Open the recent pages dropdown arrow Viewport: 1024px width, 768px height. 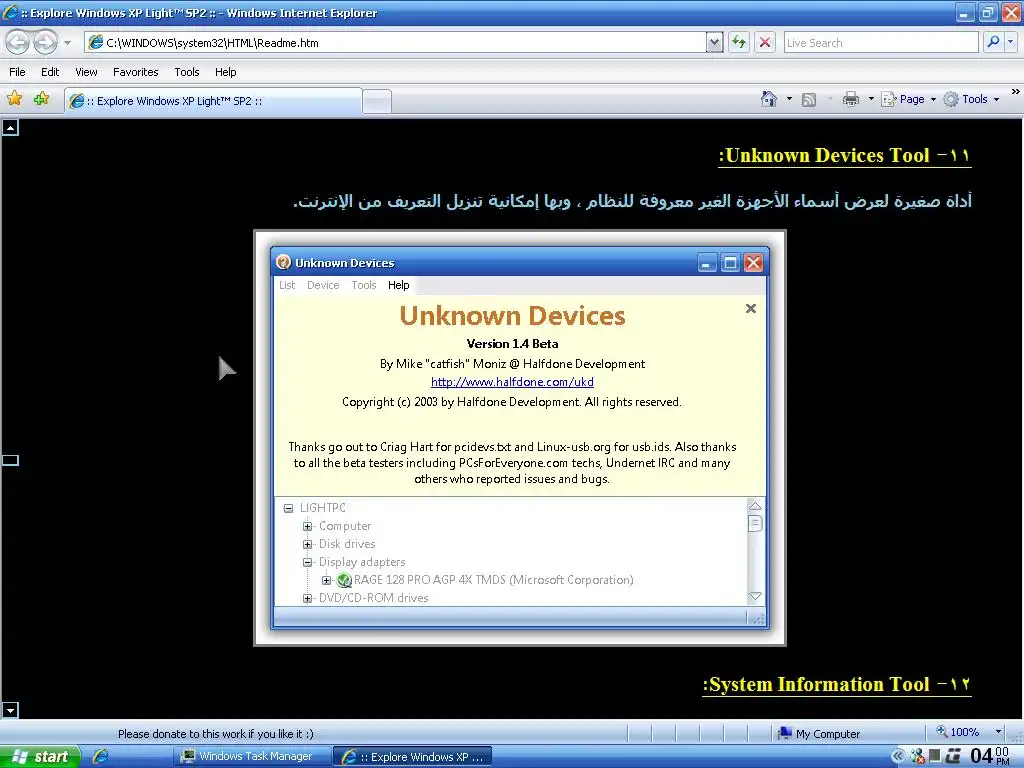click(67, 43)
